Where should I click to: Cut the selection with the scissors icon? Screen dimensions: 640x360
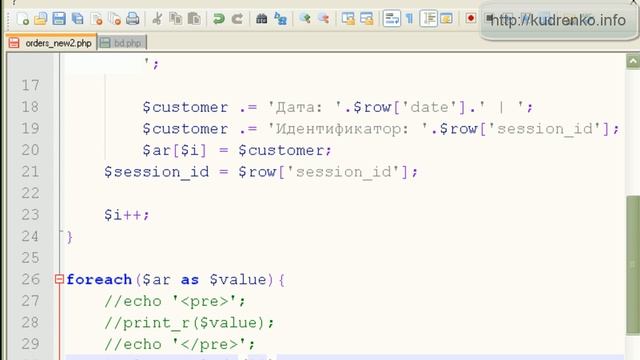[157, 19]
